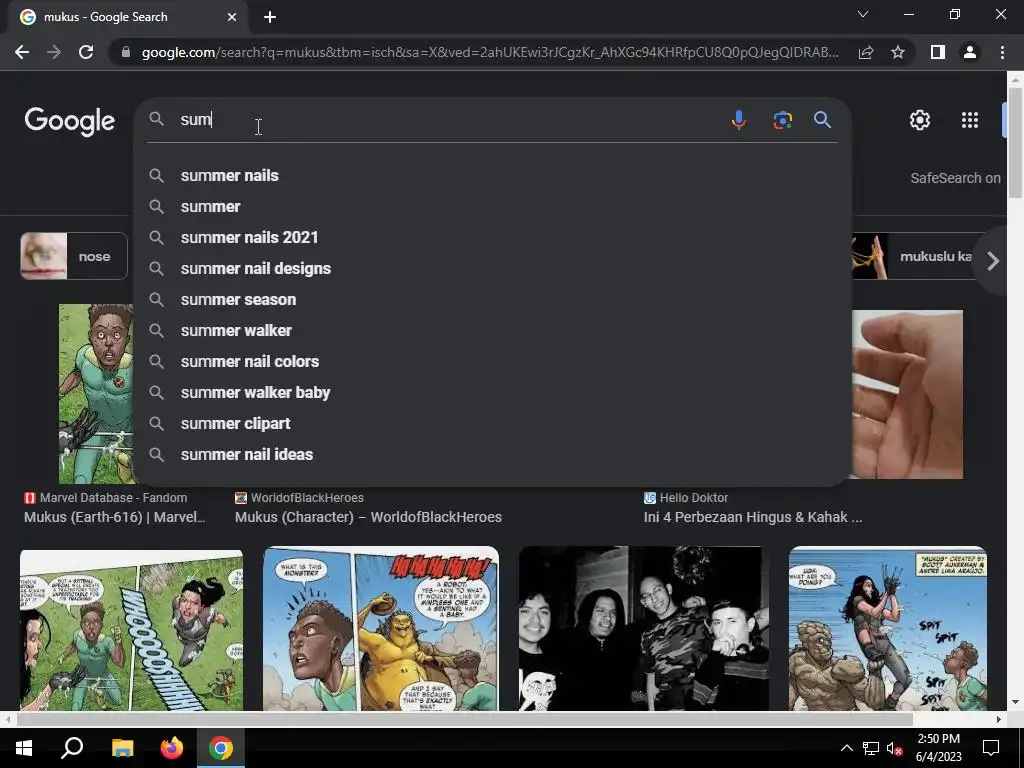Select the mukus - Google Search tab
The image size is (1024, 768).
(128, 17)
